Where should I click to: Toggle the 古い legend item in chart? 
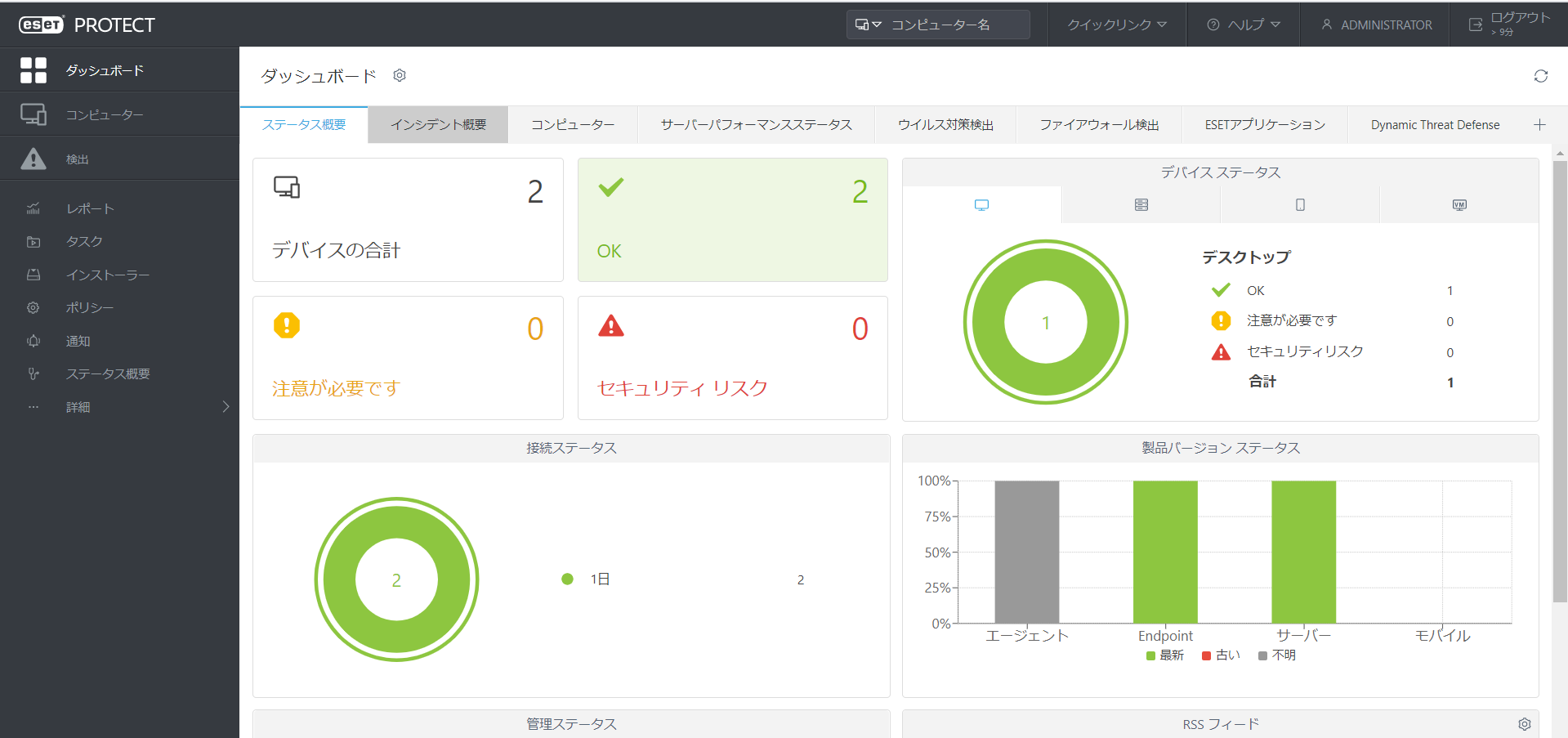pyautogui.click(x=1222, y=655)
